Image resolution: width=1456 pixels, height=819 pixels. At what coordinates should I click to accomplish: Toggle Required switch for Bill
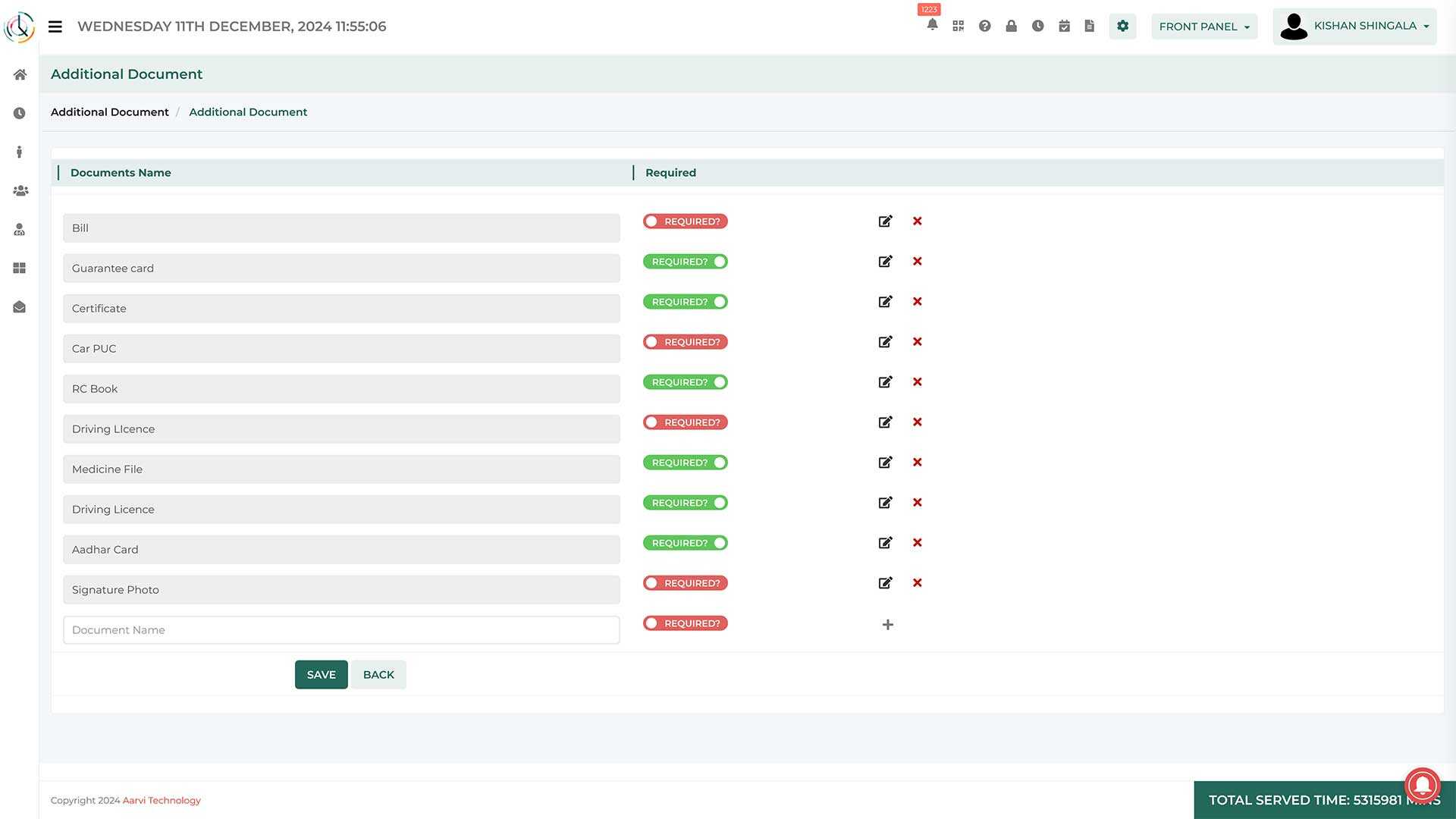tap(685, 221)
